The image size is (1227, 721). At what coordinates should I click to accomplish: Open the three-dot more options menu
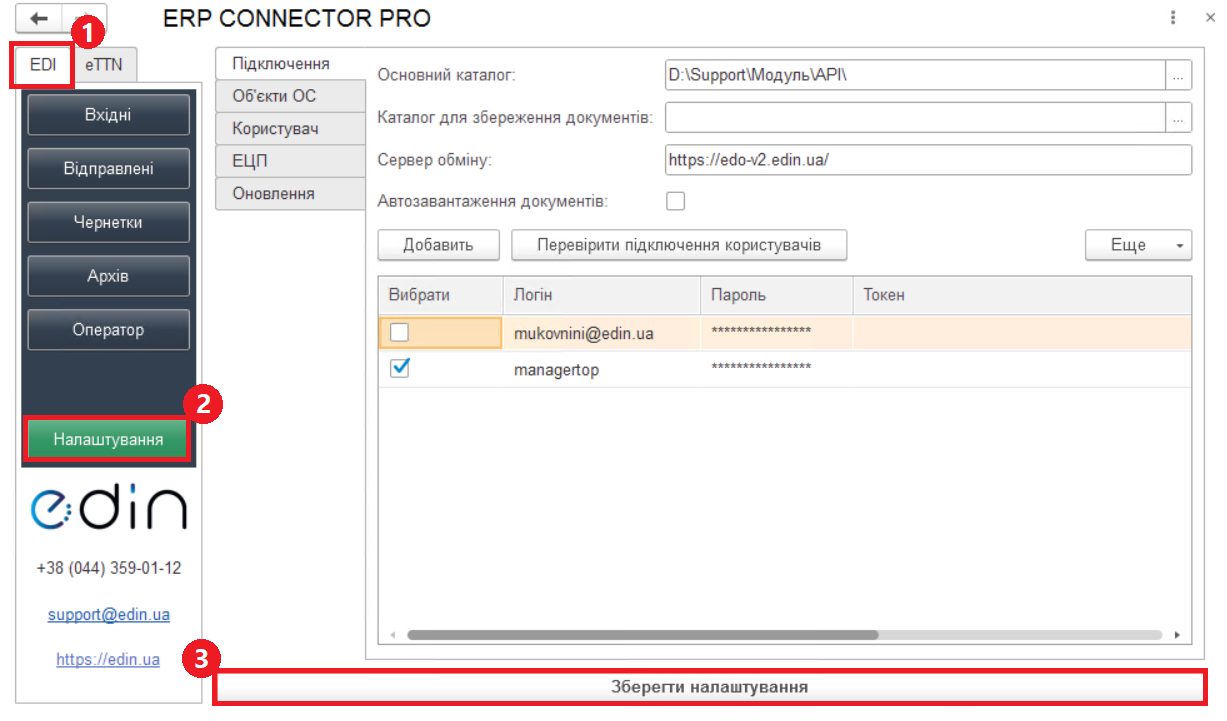click(x=1172, y=18)
